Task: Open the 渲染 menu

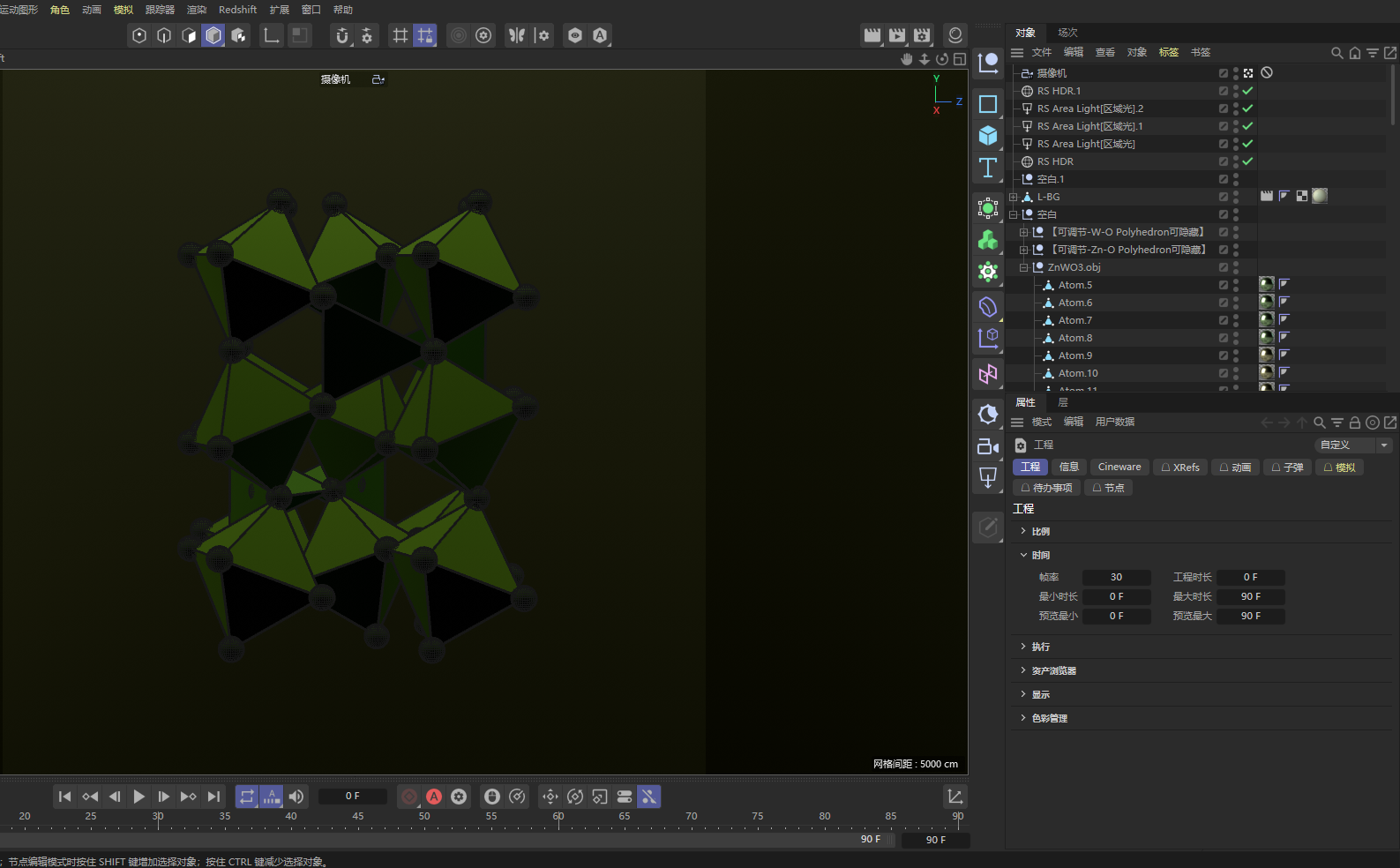Action: (197, 10)
